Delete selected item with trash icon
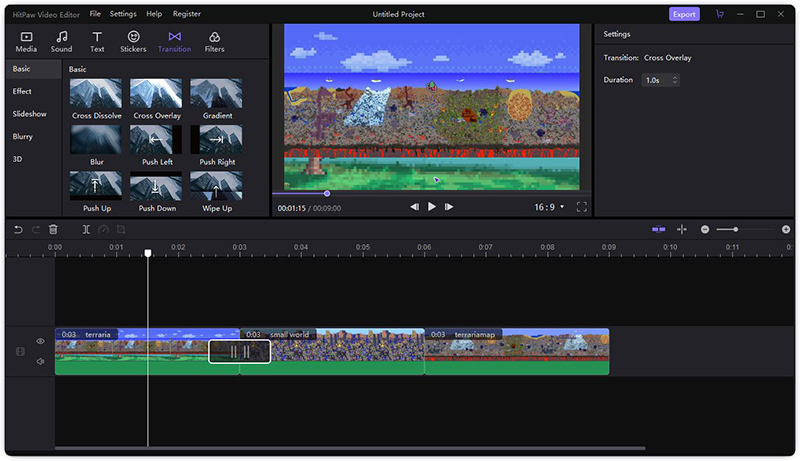800x461 pixels. [x=53, y=229]
